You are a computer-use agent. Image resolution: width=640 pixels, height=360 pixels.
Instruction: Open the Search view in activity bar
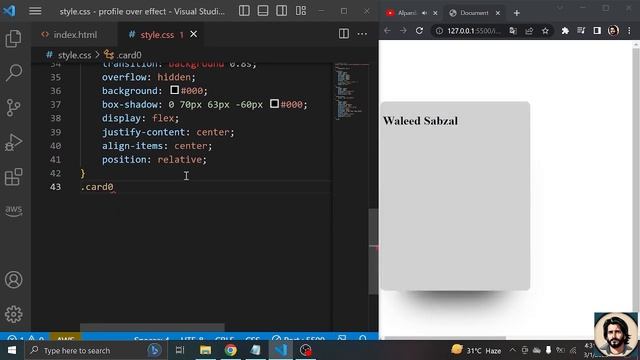click(14, 73)
